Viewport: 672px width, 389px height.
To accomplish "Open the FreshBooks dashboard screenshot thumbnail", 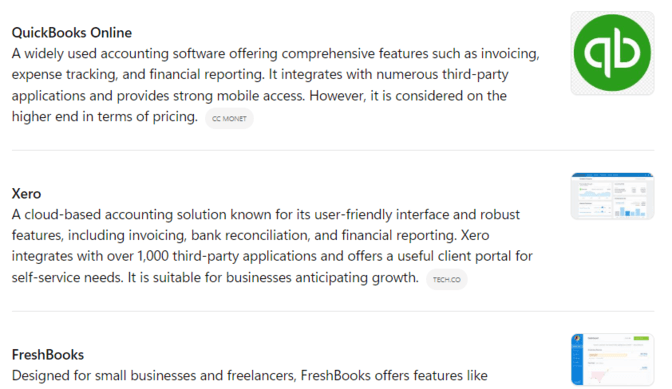I will (612, 360).
